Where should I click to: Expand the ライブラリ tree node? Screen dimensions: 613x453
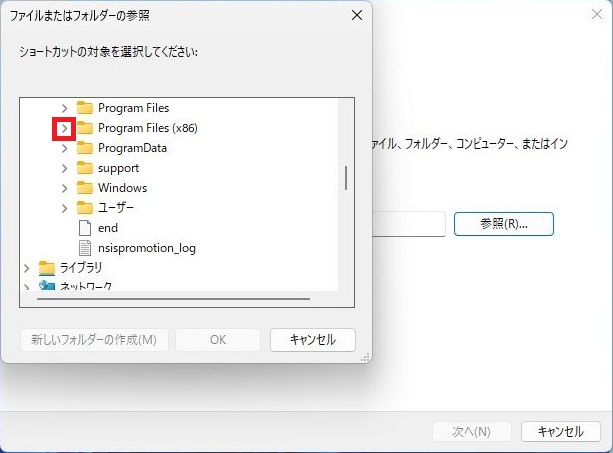click(x=26, y=268)
